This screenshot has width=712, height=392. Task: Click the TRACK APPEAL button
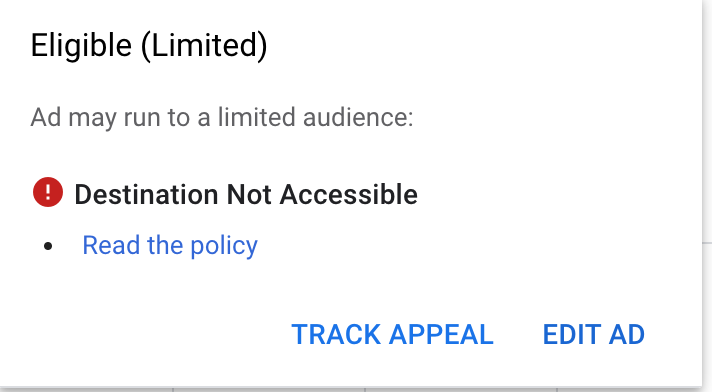coord(392,335)
